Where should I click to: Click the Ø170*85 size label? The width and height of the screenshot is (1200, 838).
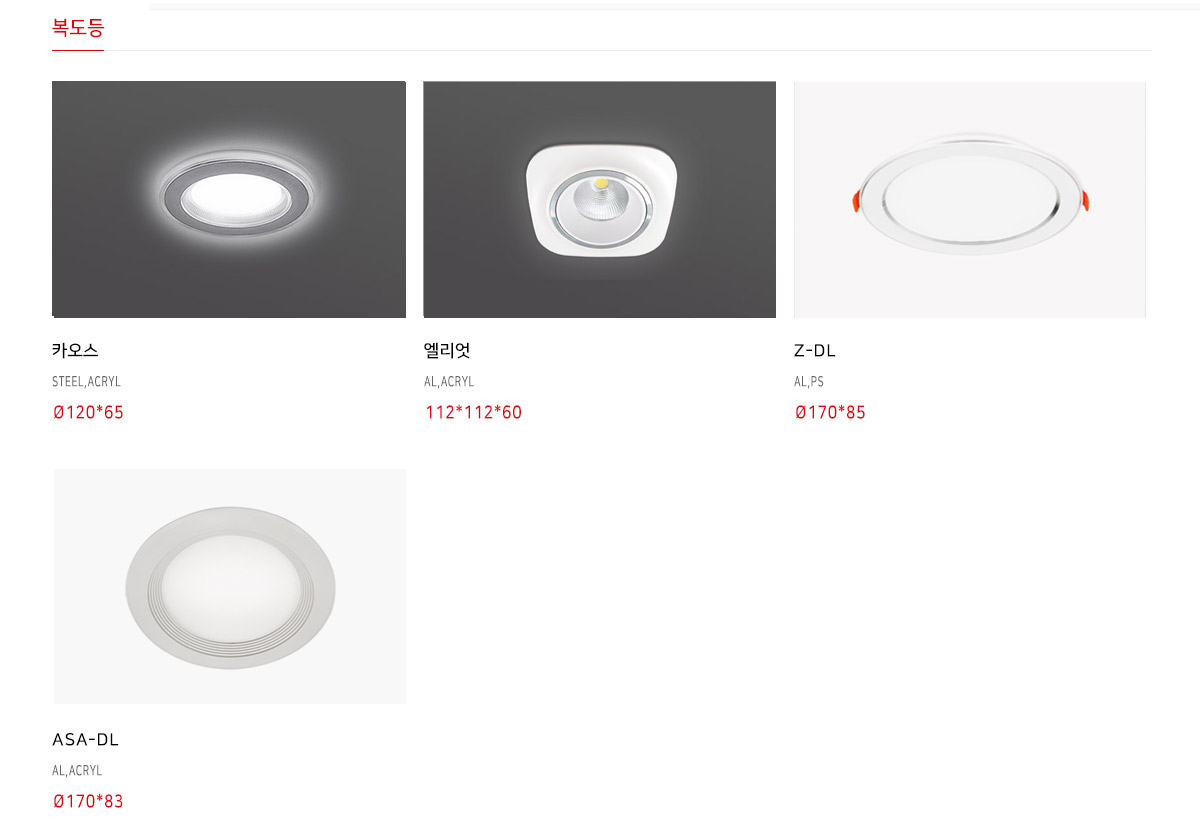point(830,412)
